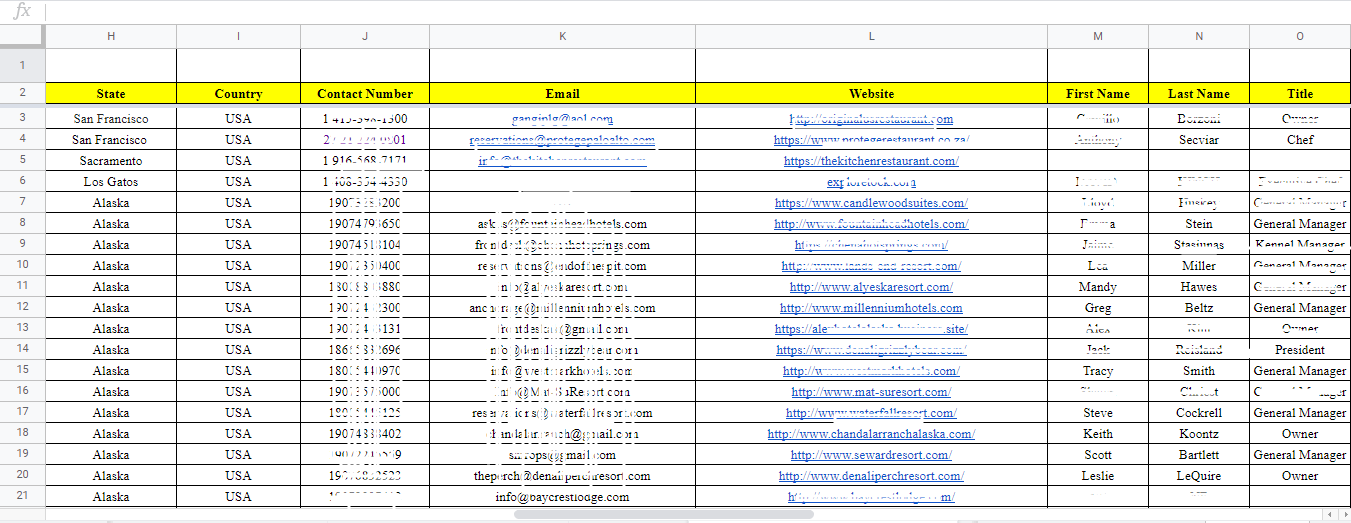This screenshot has height=523, width=1351.
Task: Select the cell containing Bartlett
Action: 1199,455
